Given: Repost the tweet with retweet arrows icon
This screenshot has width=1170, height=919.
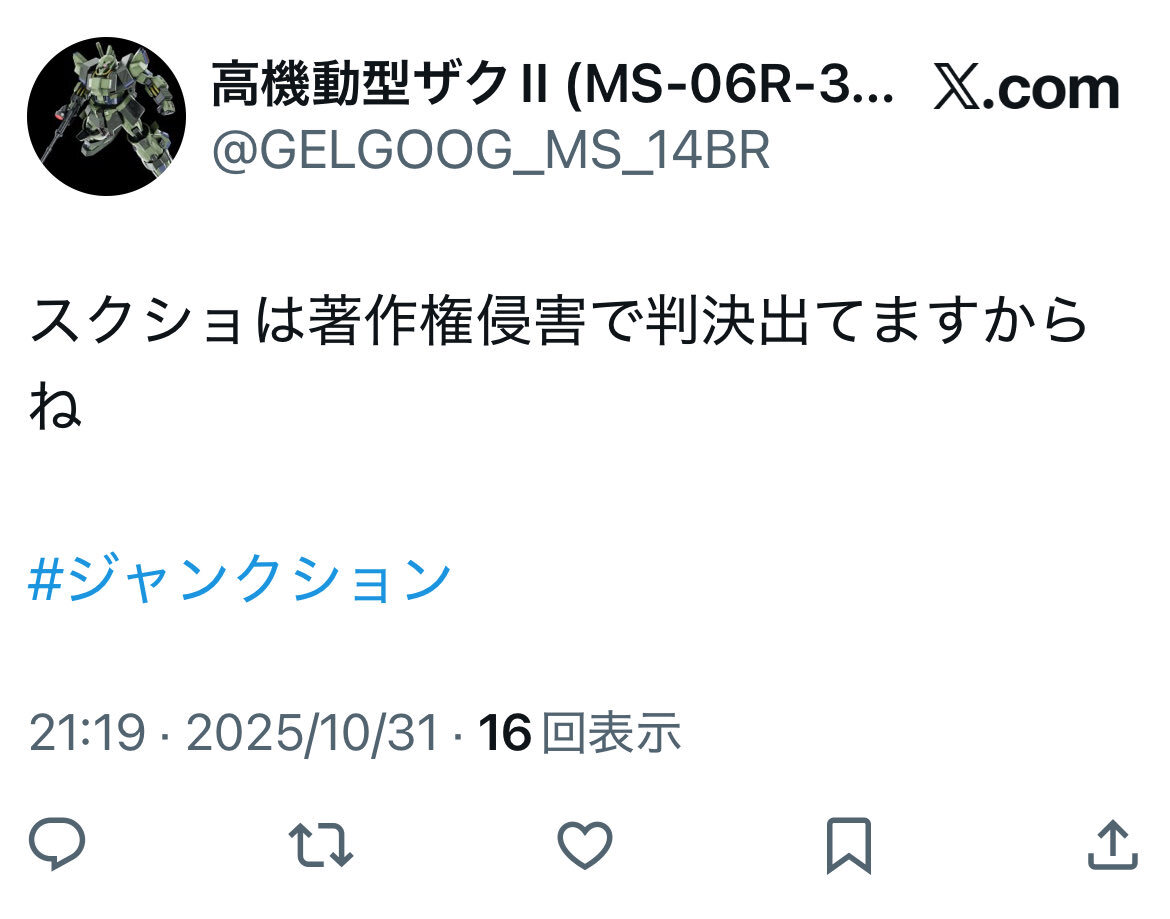Looking at the screenshot, I should (x=321, y=844).
